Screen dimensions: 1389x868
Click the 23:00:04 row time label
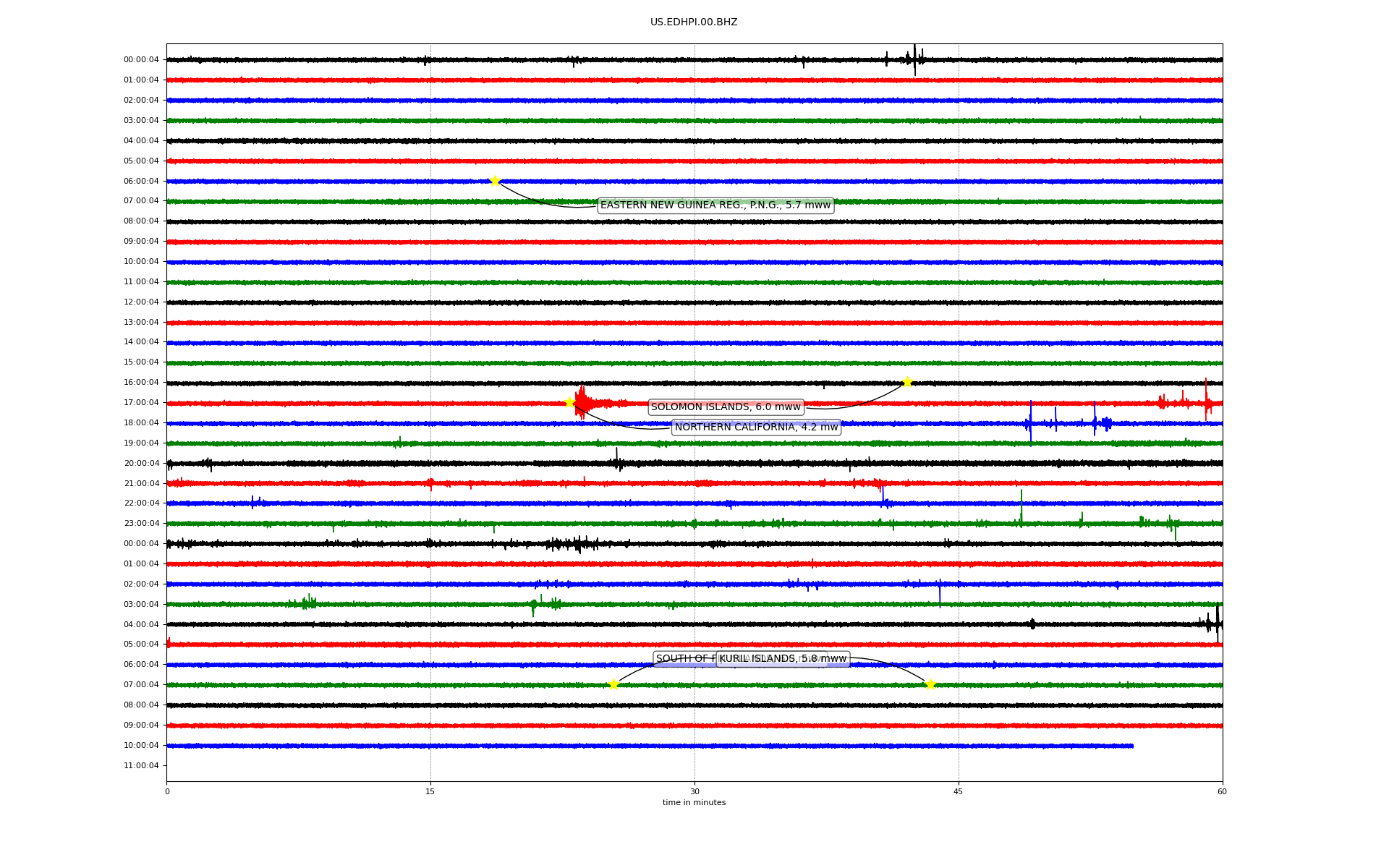click(141, 524)
